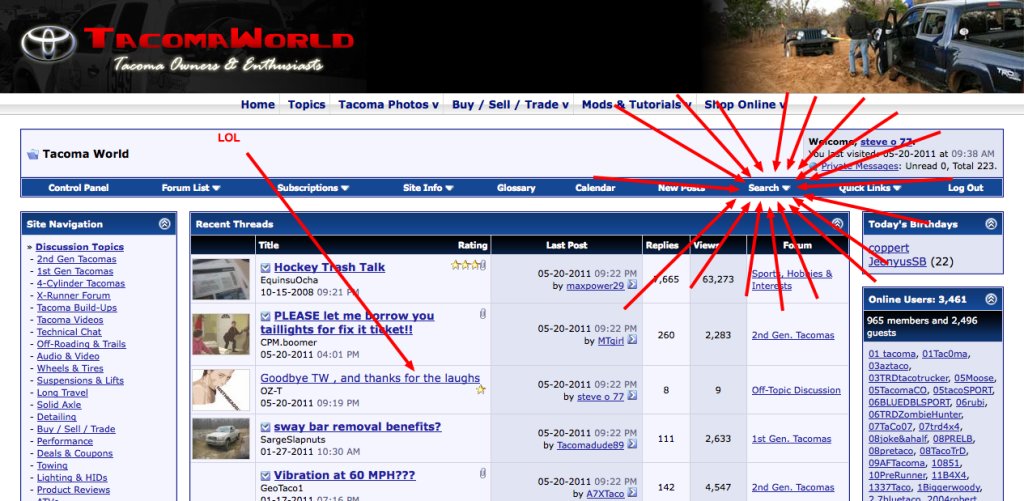Click new-post icon beside Vibration at 60 MPH
Viewport: 1024px width, 501px height.
[265, 476]
